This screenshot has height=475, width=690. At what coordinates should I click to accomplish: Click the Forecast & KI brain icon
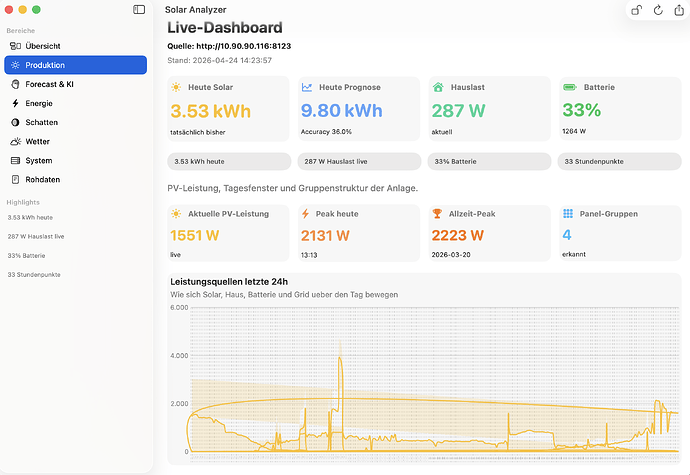[15, 84]
